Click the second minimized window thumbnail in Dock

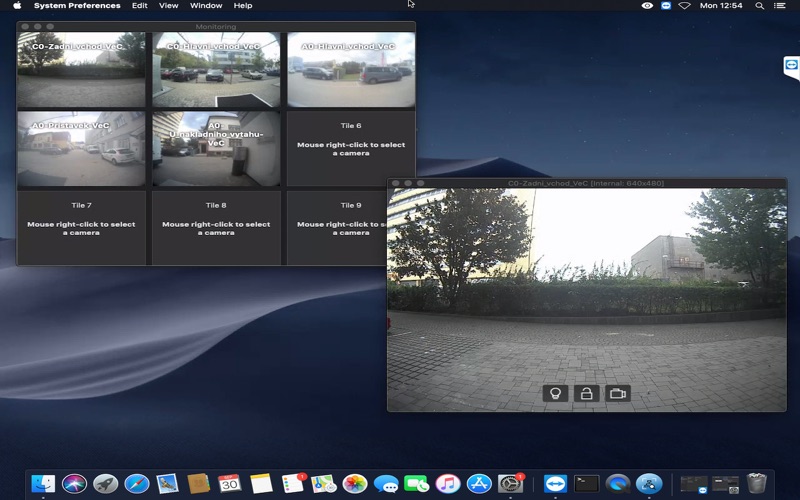pos(726,485)
